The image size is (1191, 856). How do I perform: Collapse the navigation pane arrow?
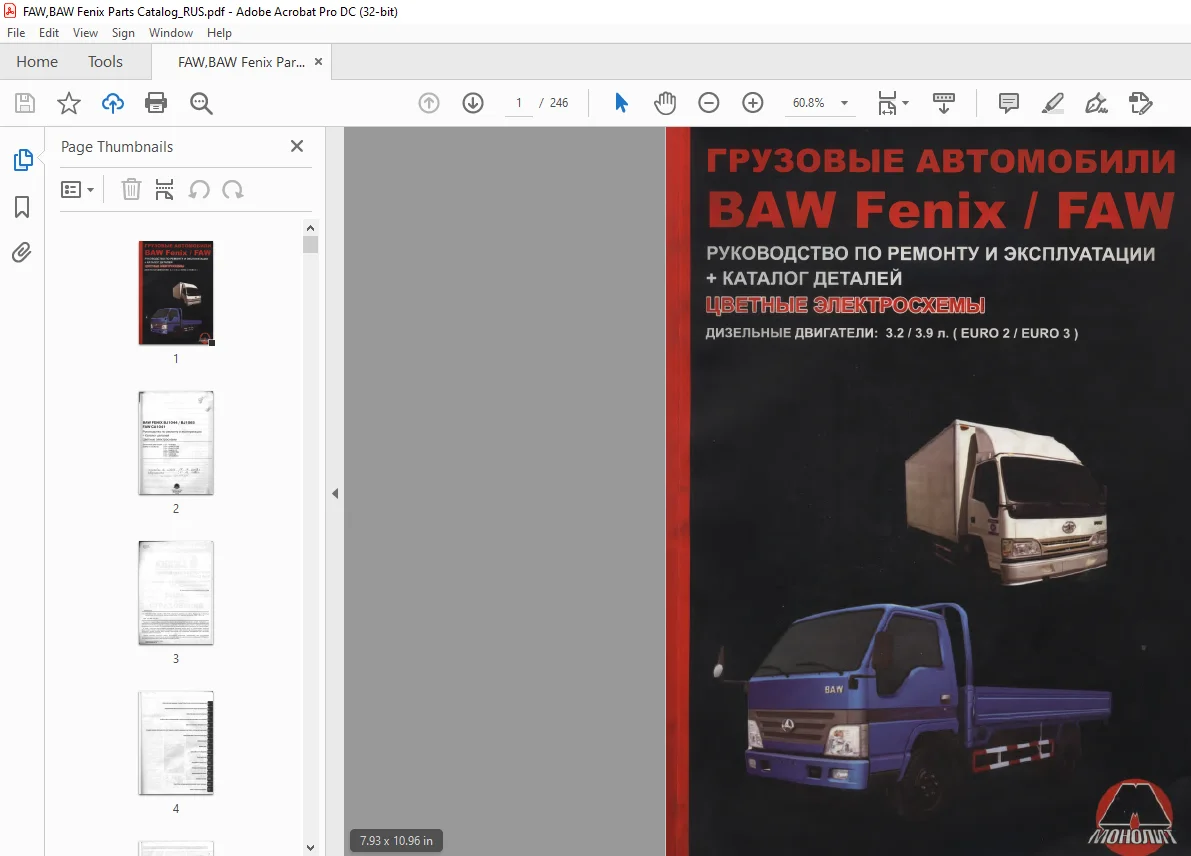335,493
